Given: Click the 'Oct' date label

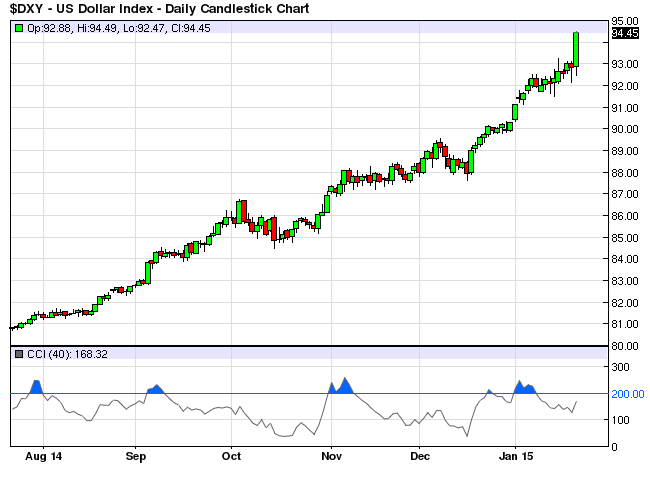Looking at the screenshot, I should 231,456.
